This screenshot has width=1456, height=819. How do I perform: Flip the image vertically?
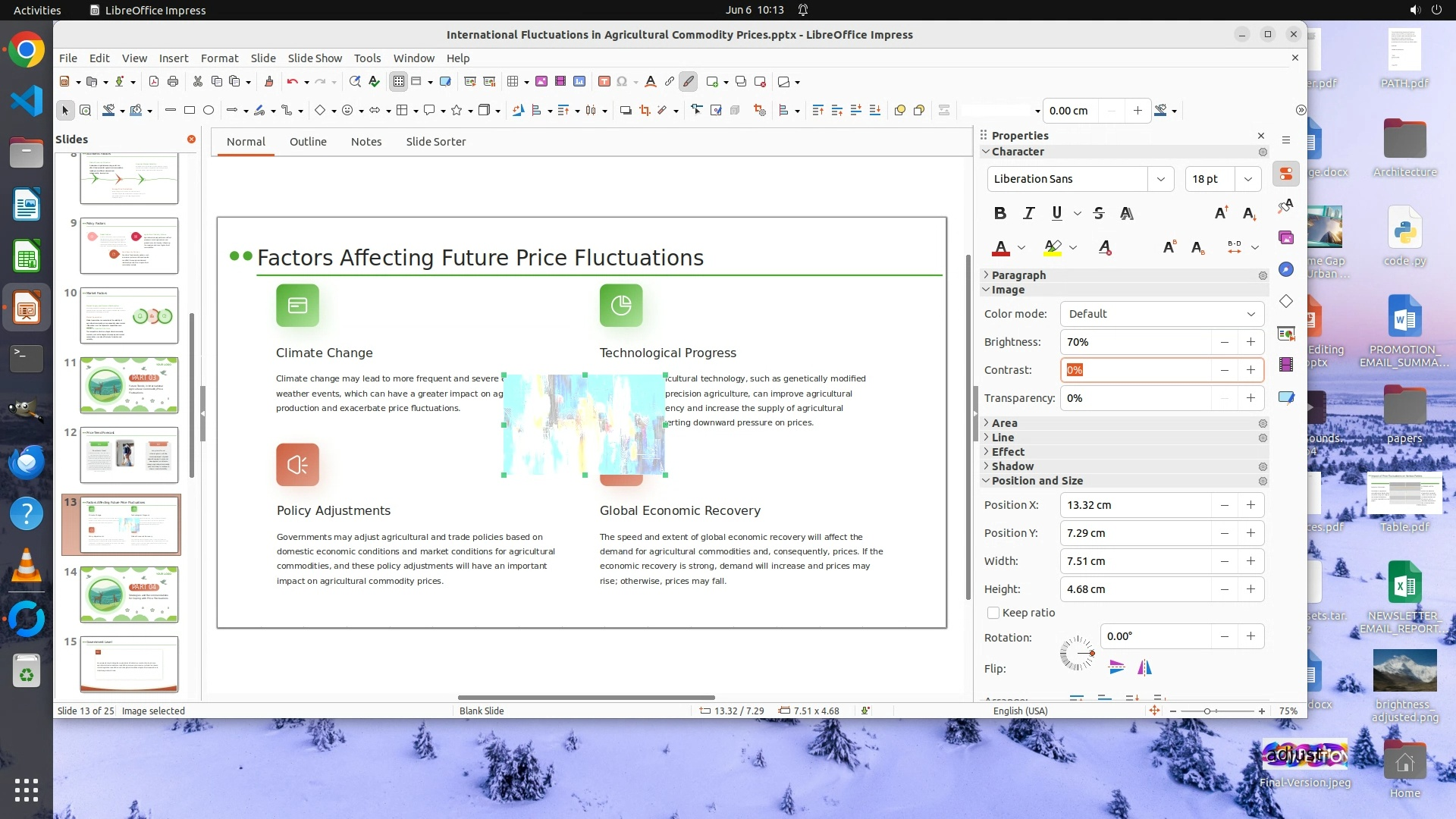(x=1116, y=667)
